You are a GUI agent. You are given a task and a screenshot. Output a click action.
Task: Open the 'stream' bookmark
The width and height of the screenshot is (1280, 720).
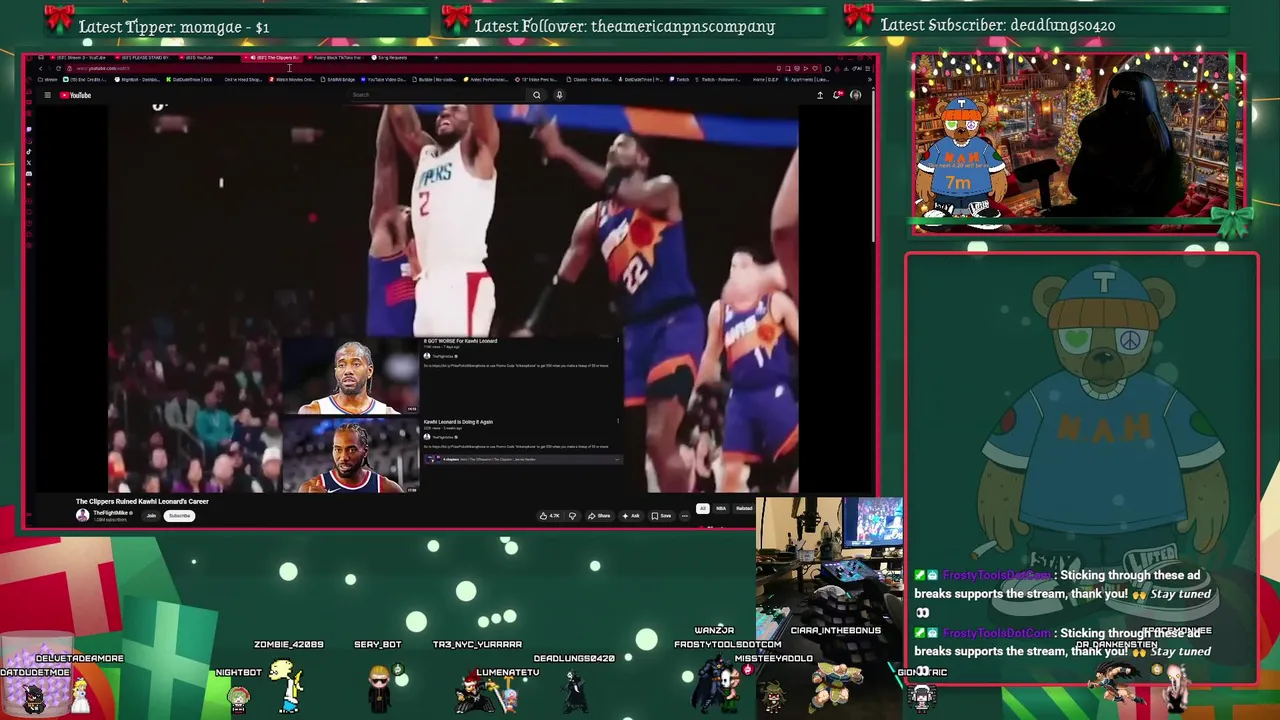[47, 80]
